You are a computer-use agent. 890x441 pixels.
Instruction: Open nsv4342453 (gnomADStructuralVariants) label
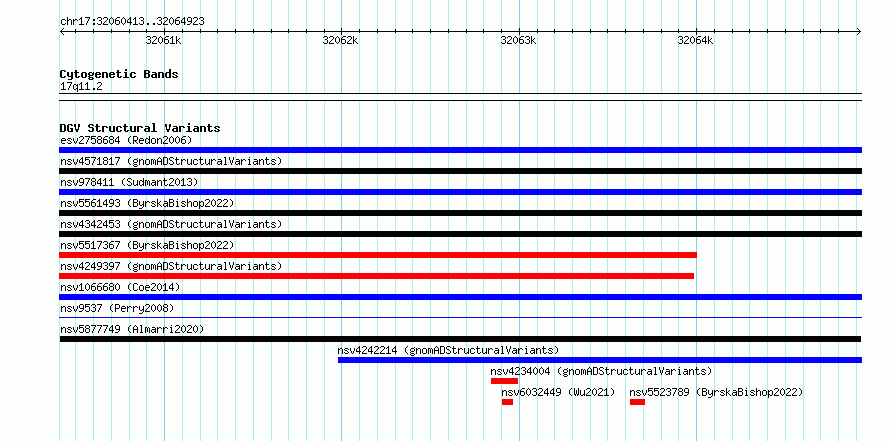[171, 224]
